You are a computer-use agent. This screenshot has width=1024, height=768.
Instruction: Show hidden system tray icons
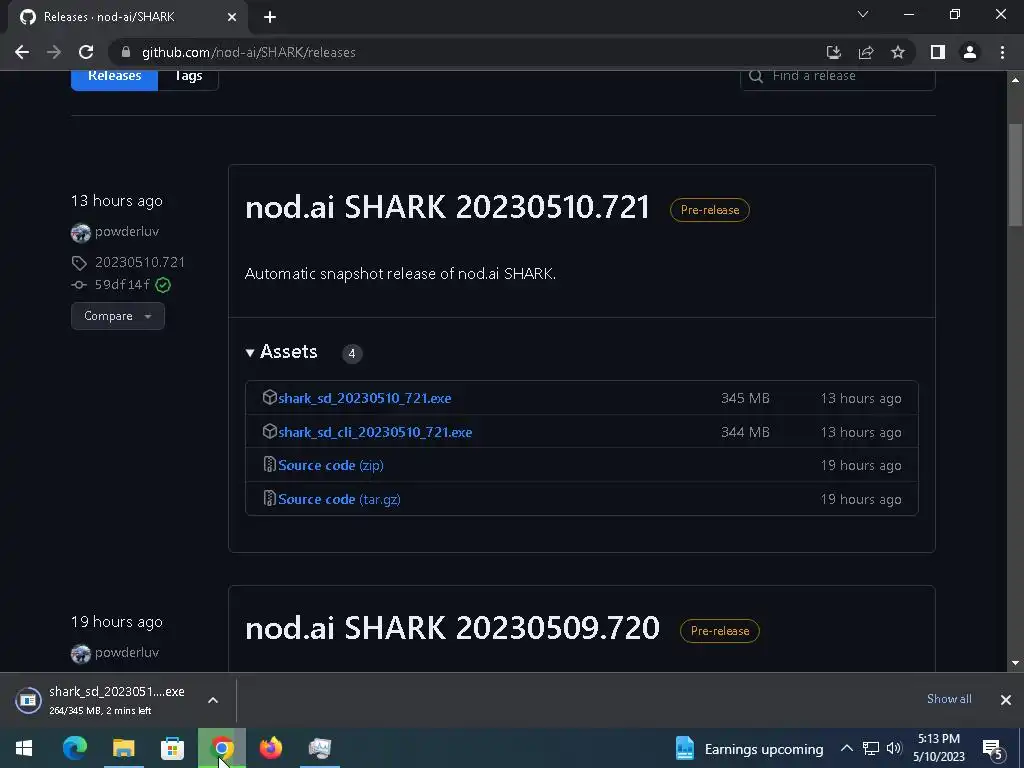point(846,748)
